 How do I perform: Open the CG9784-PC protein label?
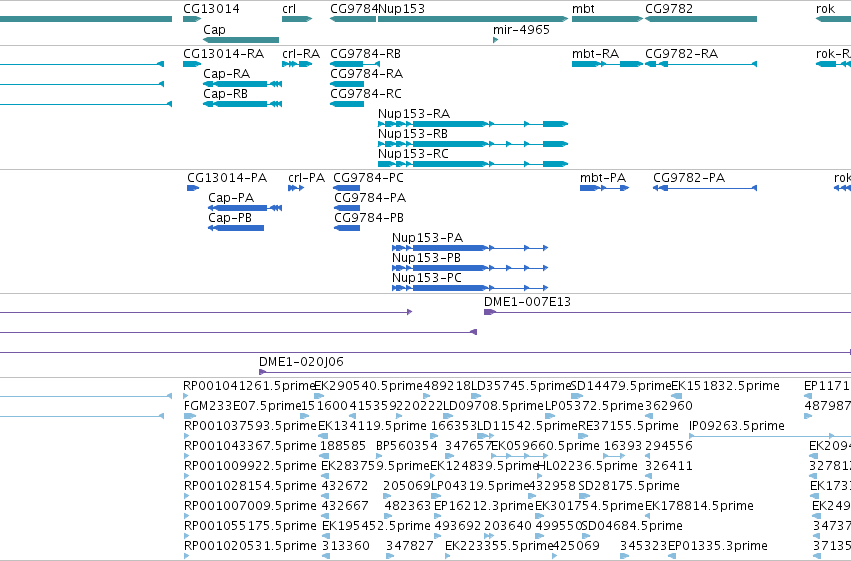pyautogui.click(x=368, y=178)
